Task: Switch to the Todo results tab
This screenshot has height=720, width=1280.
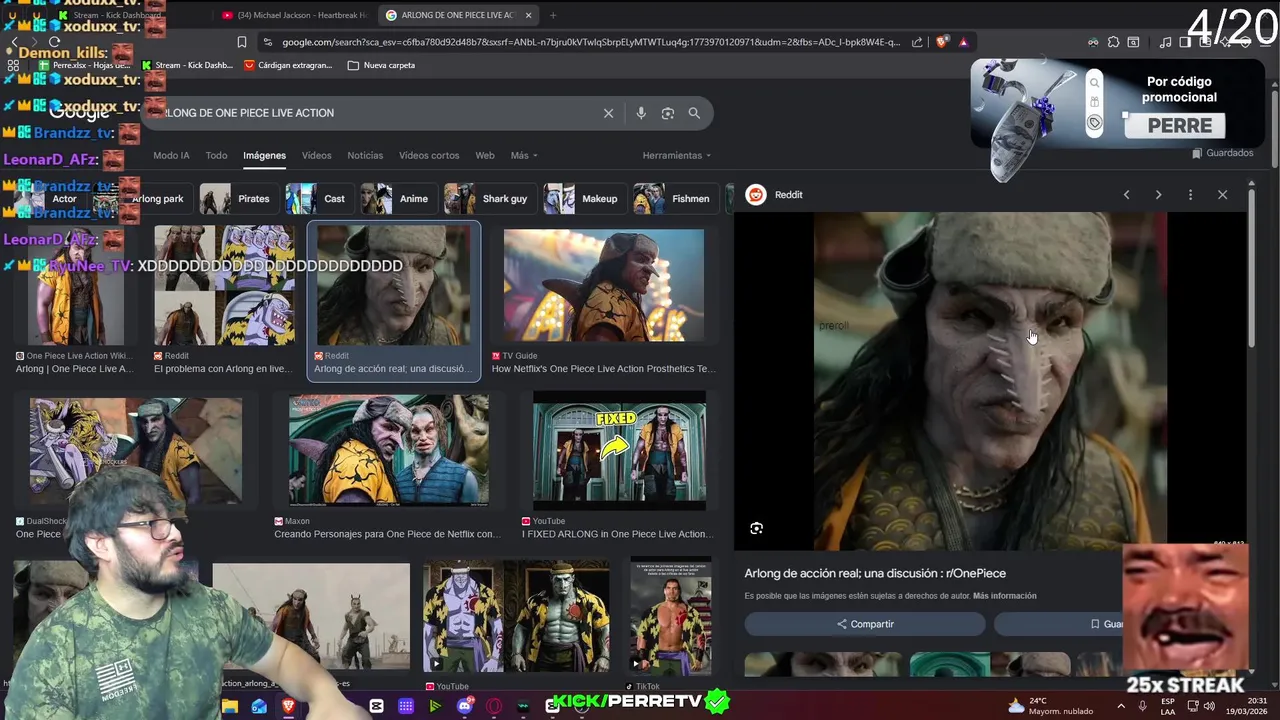Action: (216, 155)
